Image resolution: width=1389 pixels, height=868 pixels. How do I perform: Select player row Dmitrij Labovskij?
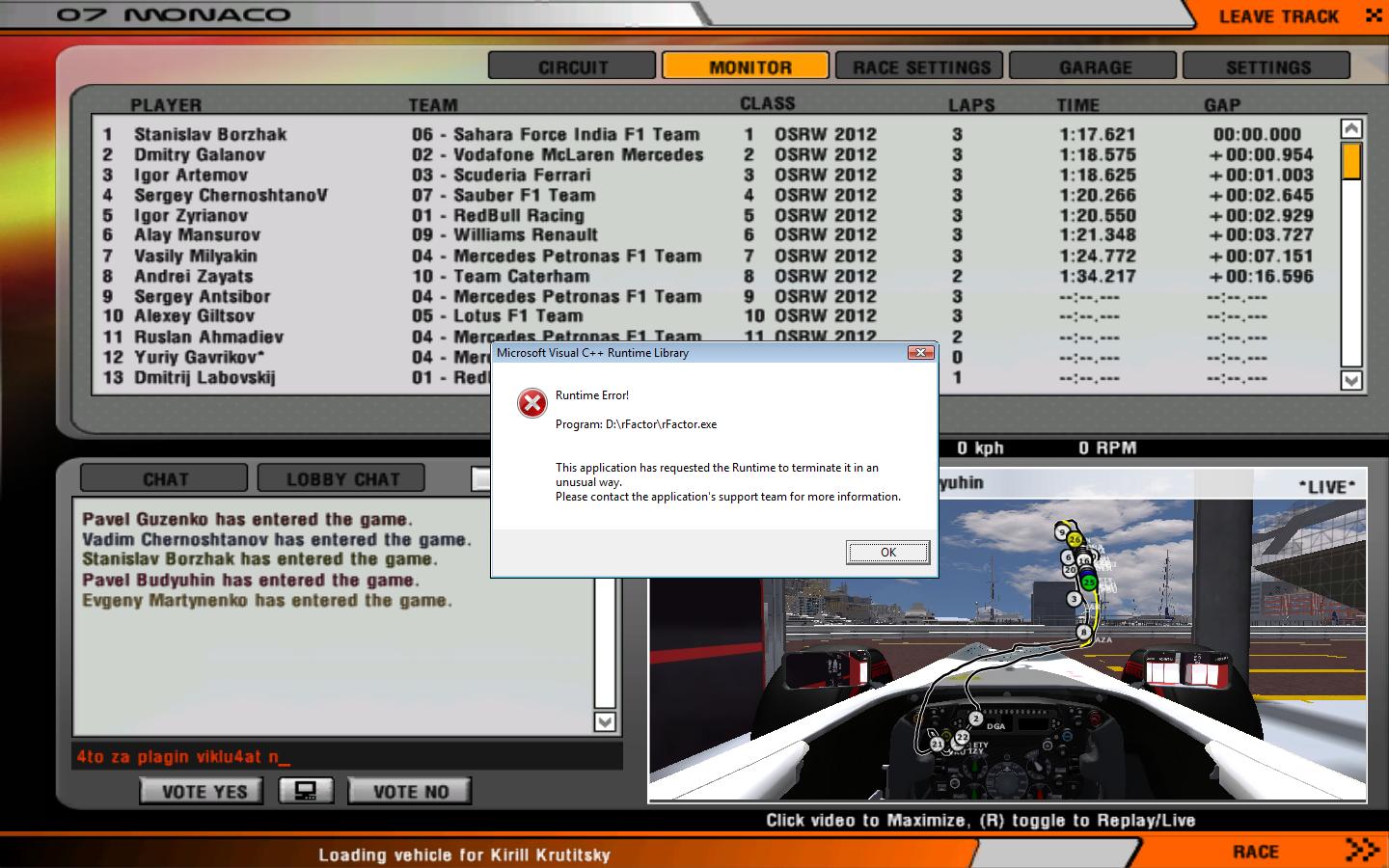pos(295,377)
